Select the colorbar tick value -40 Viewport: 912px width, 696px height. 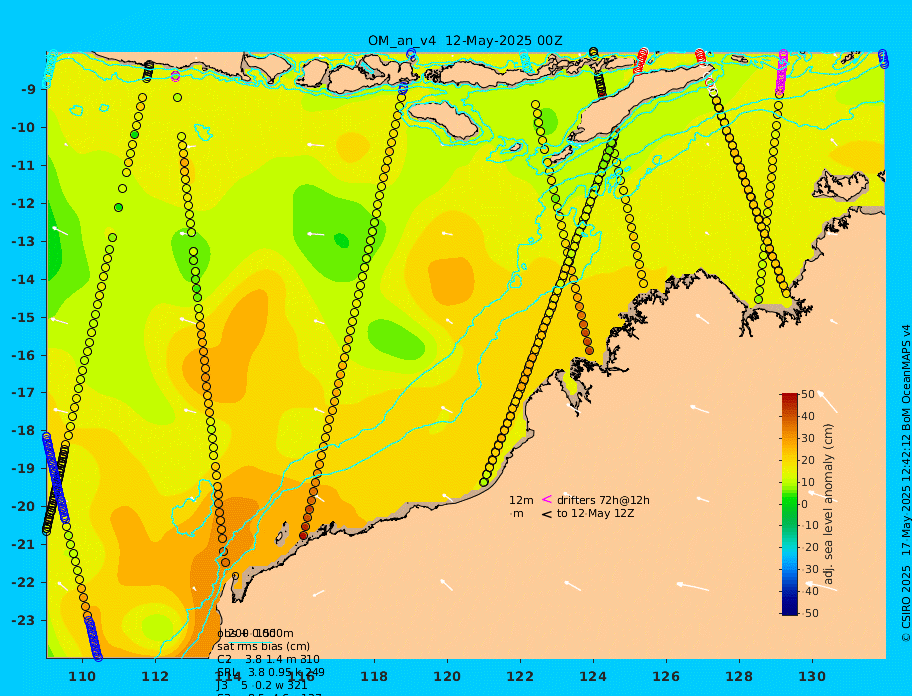tap(810, 591)
